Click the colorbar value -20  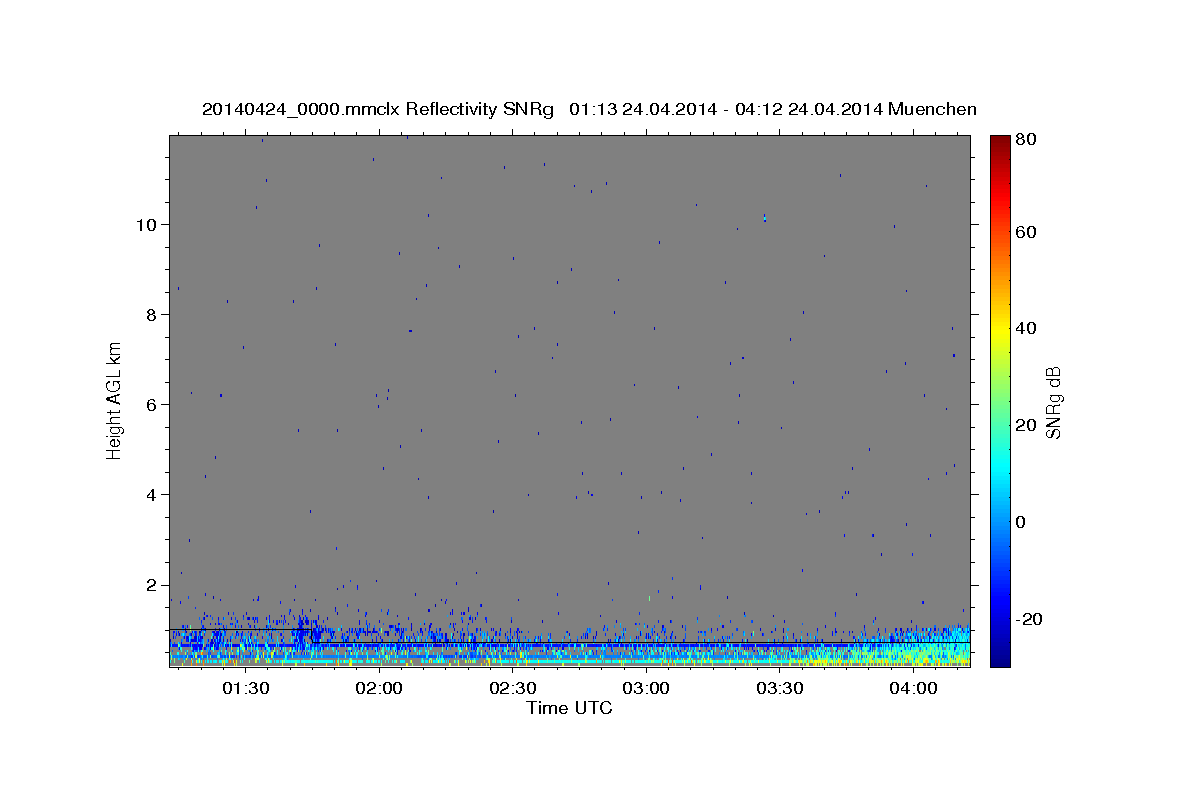click(1029, 619)
